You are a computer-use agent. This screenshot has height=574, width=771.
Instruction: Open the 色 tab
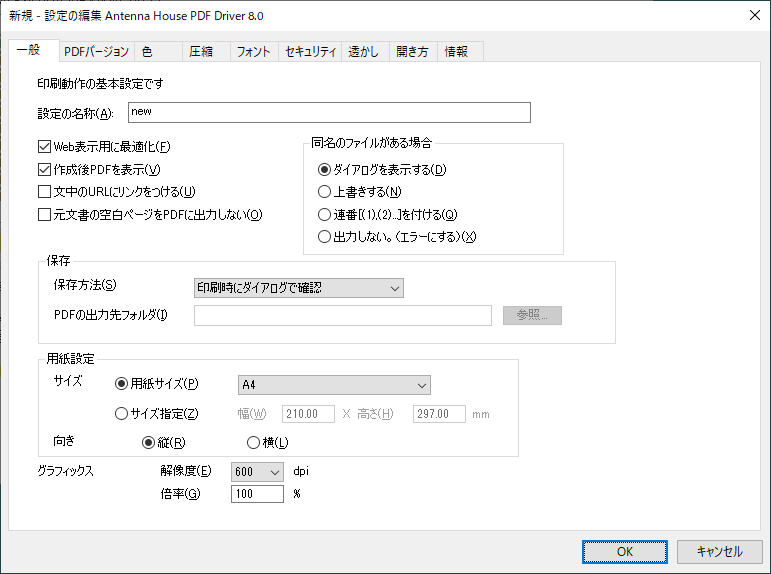click(x=158, y=52)
